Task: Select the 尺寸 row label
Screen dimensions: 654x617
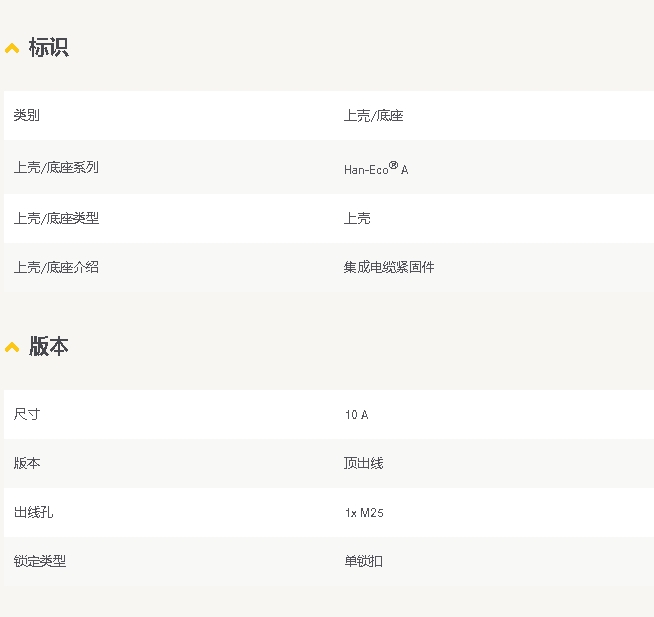Action: click(27, 414)
